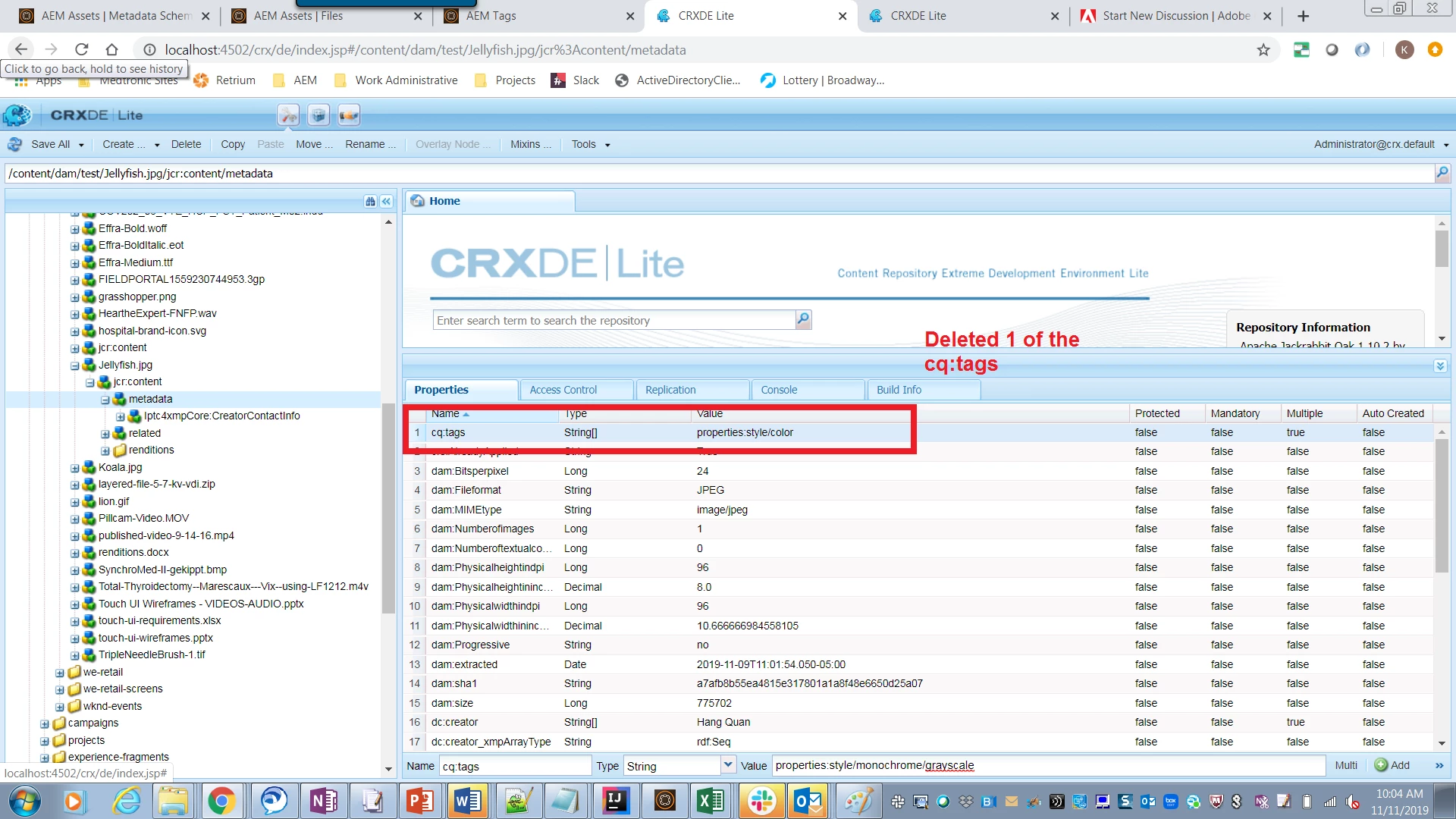Click the Package Share icon in header

click(349, 115)
